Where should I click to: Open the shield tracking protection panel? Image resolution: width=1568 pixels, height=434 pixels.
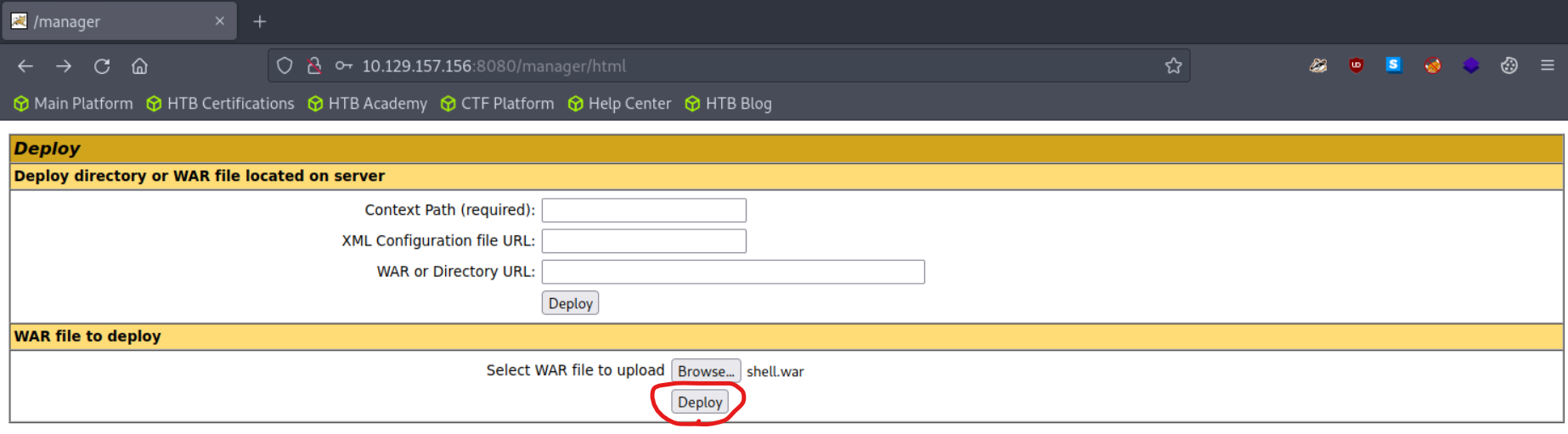click(285, 65)
